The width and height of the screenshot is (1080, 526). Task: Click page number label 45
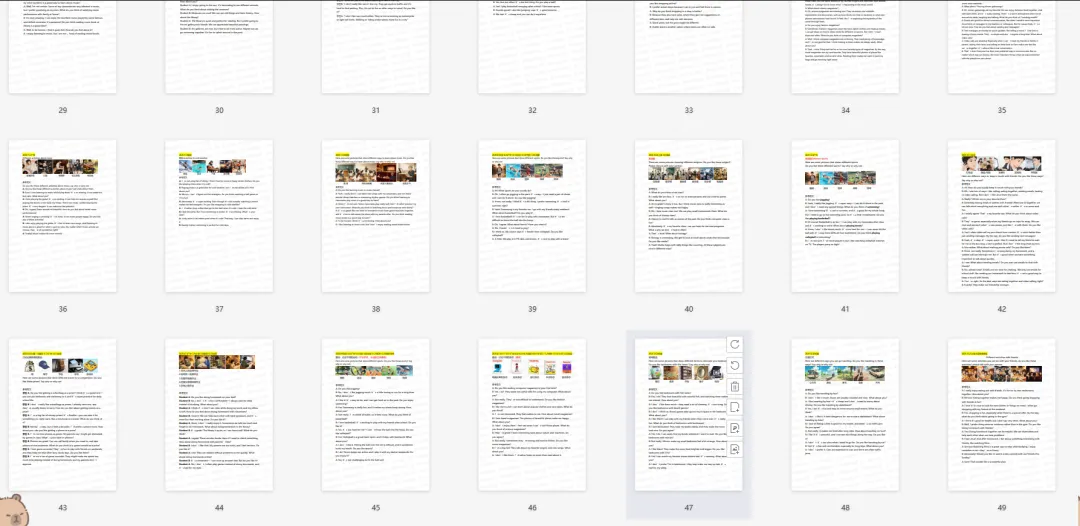pyautogui.click(x=375, y=507)
